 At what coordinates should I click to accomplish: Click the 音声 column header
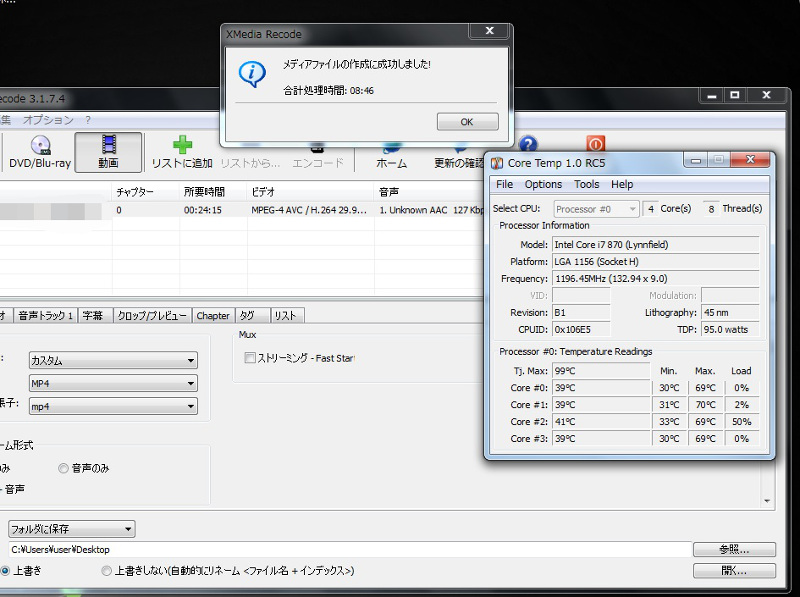(x=429, y=192)
